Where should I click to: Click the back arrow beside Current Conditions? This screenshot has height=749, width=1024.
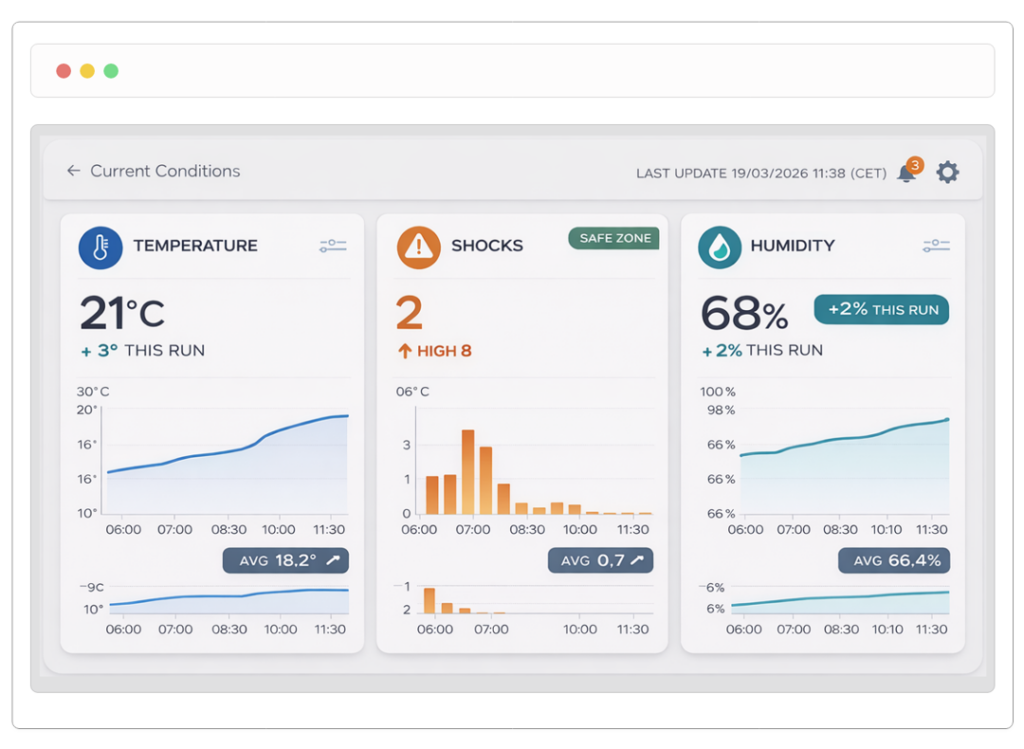[x=73, y=171]
